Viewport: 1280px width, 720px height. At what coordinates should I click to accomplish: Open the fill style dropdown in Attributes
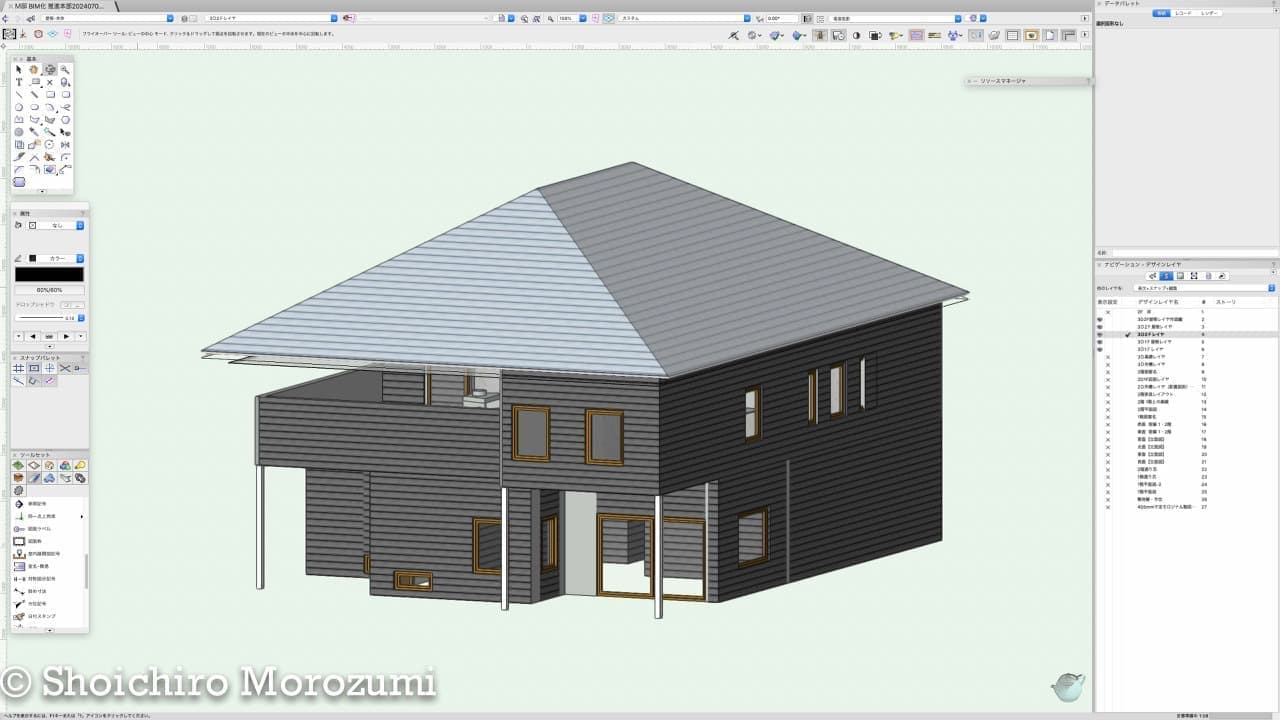point(80,225)
